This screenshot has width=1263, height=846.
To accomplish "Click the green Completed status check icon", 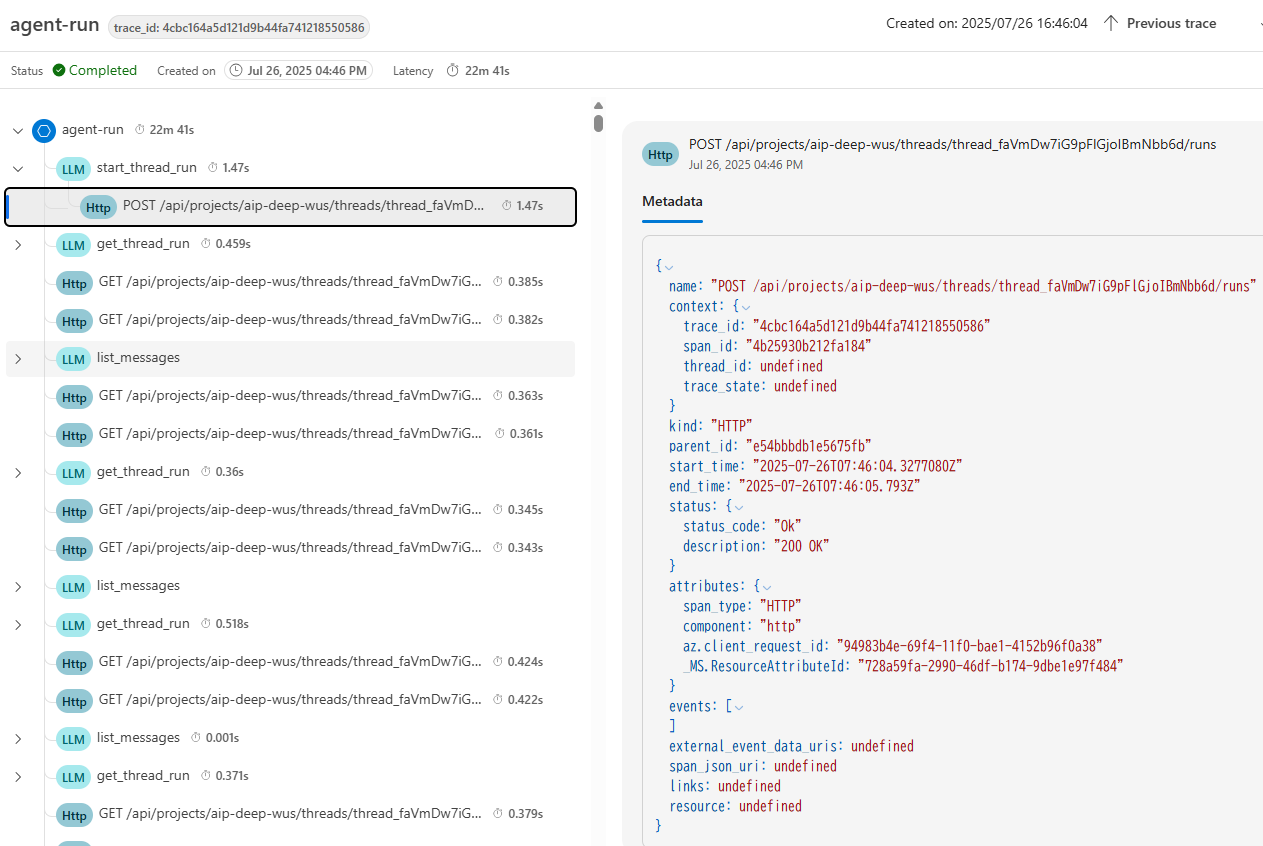I will (60, 70).
